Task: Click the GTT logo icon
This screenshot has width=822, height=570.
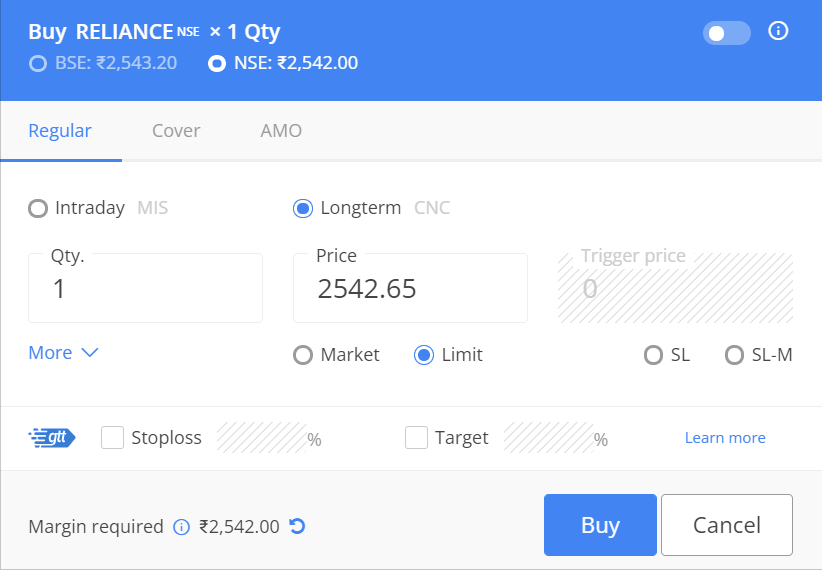Action: [x=52, y=437]
